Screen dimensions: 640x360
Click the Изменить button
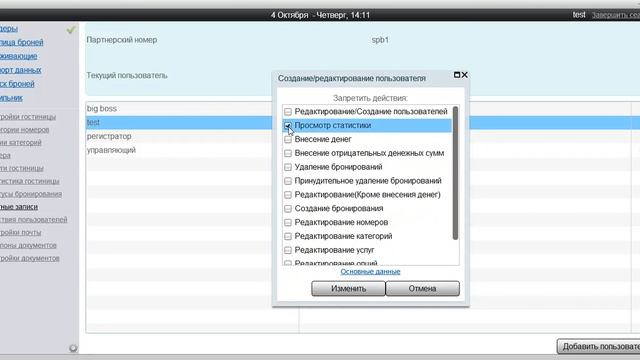point(348,288)
